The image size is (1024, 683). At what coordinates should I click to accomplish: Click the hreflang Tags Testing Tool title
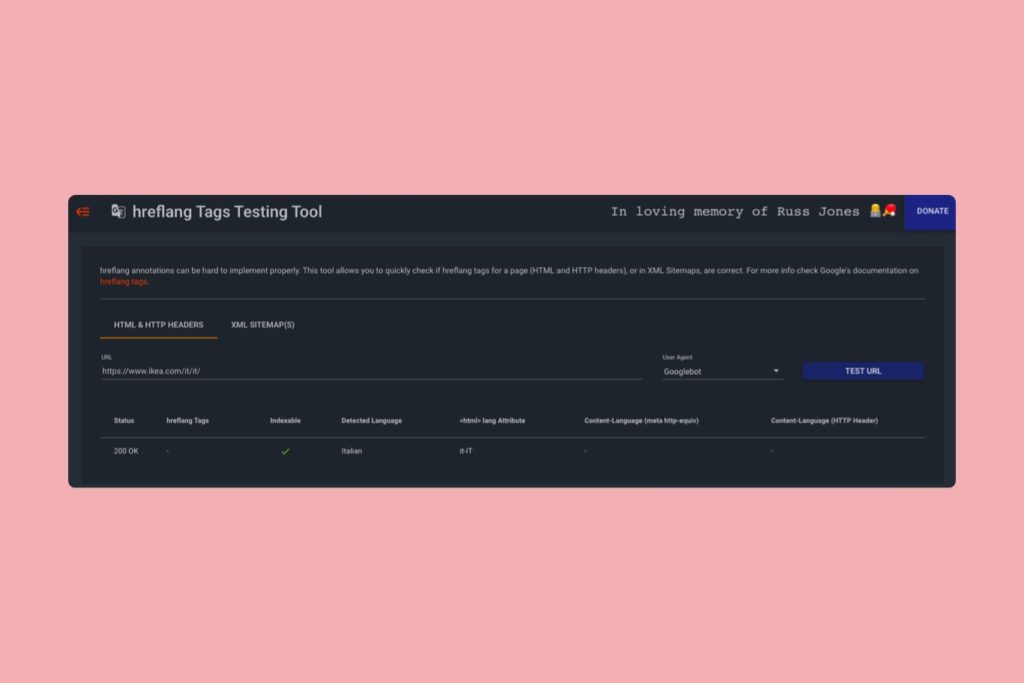pos(227,212)
